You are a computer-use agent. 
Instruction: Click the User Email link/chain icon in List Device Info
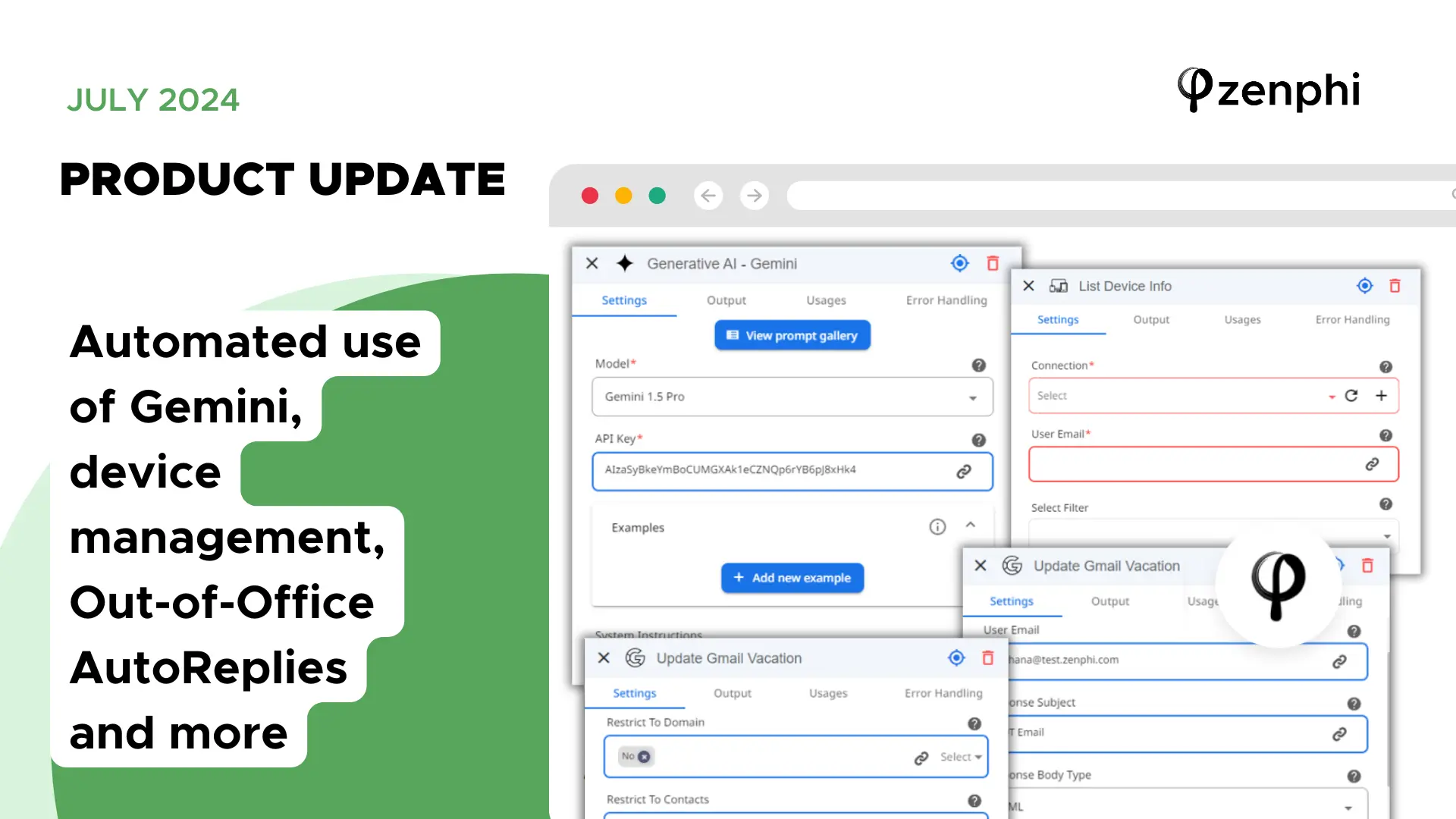pyautogui.click(x=1374, y=464)
